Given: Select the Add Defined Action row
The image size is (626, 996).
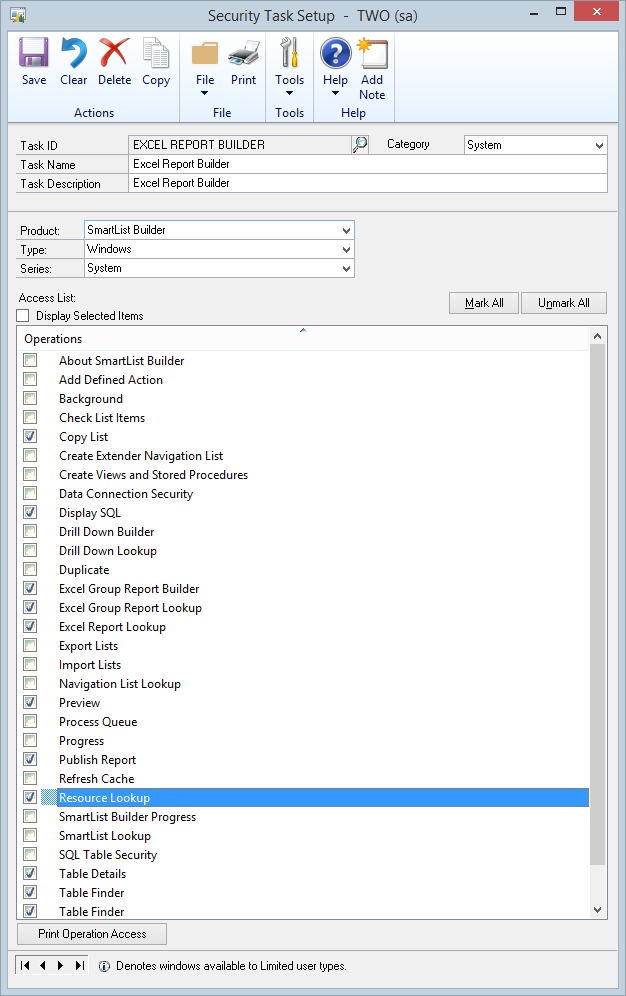Looking at the screenshot, I should coord(303,379).
